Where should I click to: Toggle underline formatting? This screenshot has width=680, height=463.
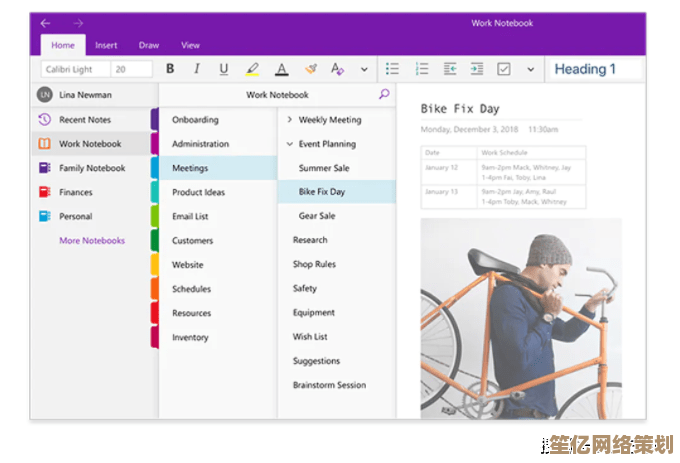tap(224, 69)
